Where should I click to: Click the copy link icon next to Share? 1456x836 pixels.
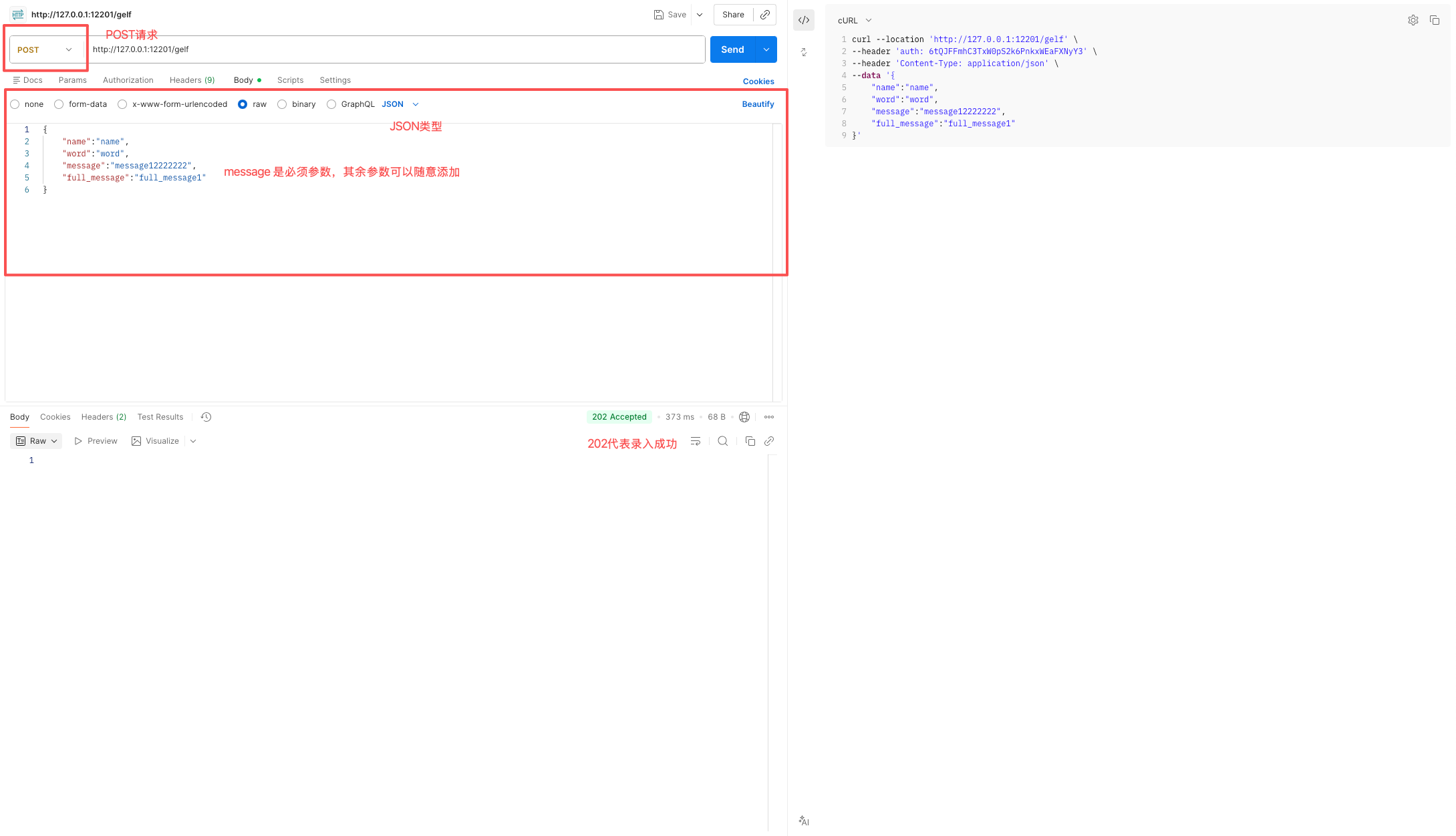(x=765, y=15)
